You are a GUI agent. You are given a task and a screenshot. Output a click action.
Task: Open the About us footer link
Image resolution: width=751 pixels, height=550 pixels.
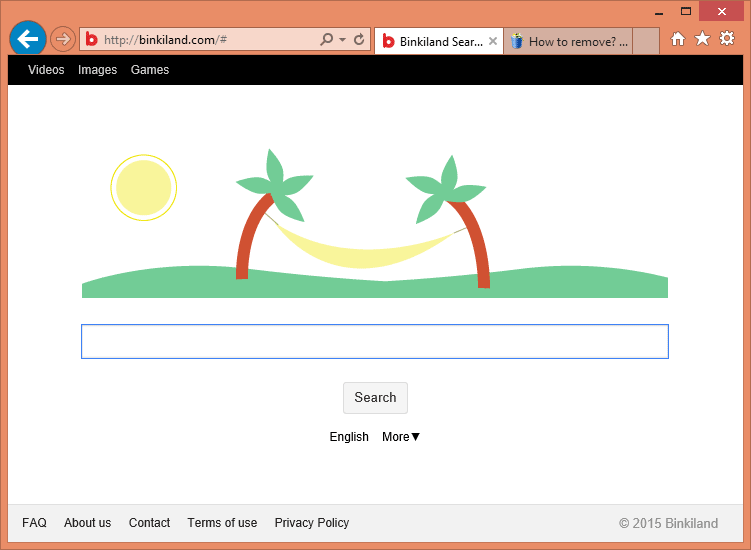point(88,523)
